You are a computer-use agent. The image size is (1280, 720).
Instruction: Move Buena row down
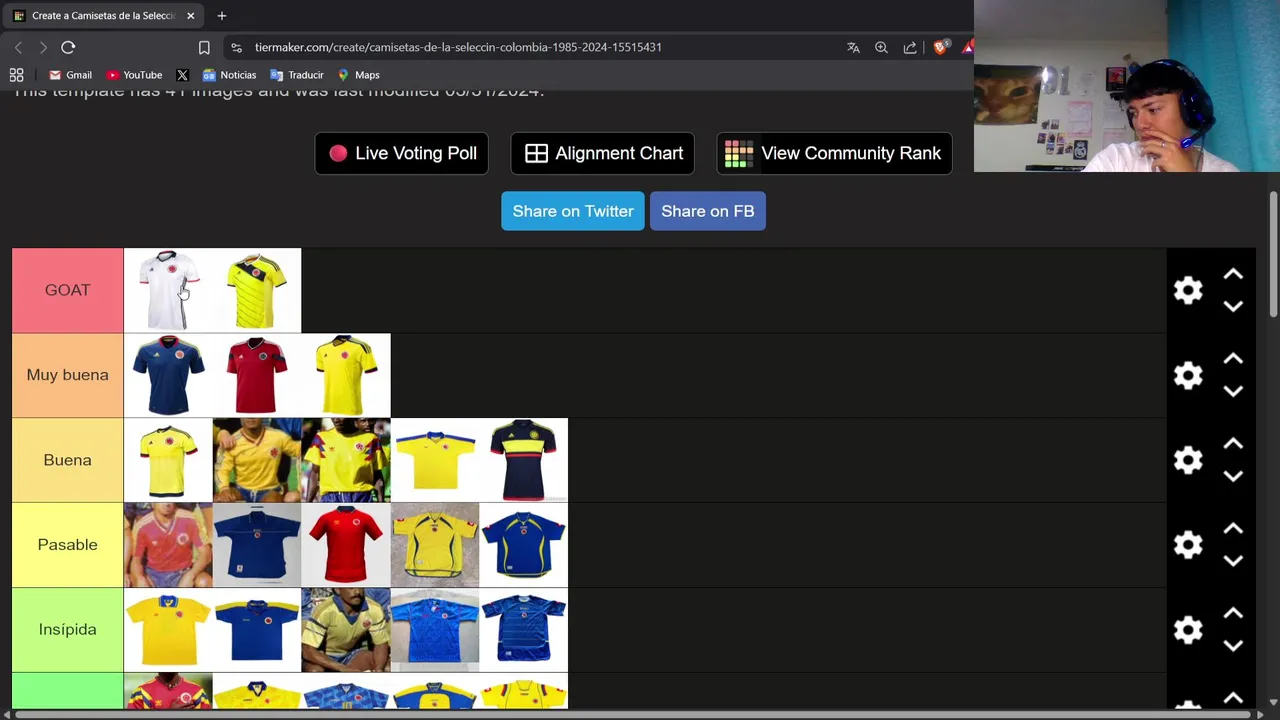pos(1233,476)
